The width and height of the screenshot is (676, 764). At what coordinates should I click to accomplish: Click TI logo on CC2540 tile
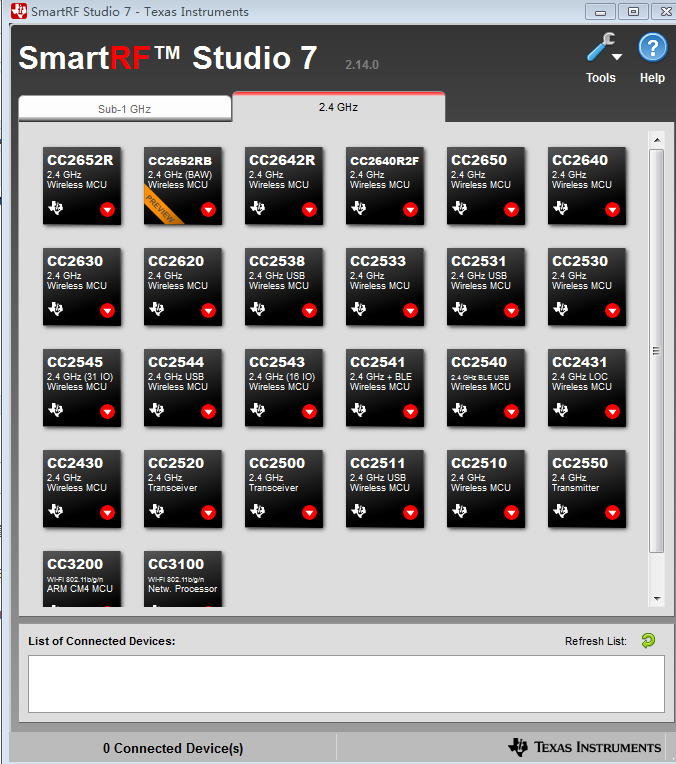pyautogui.click(x=460, y=410)
